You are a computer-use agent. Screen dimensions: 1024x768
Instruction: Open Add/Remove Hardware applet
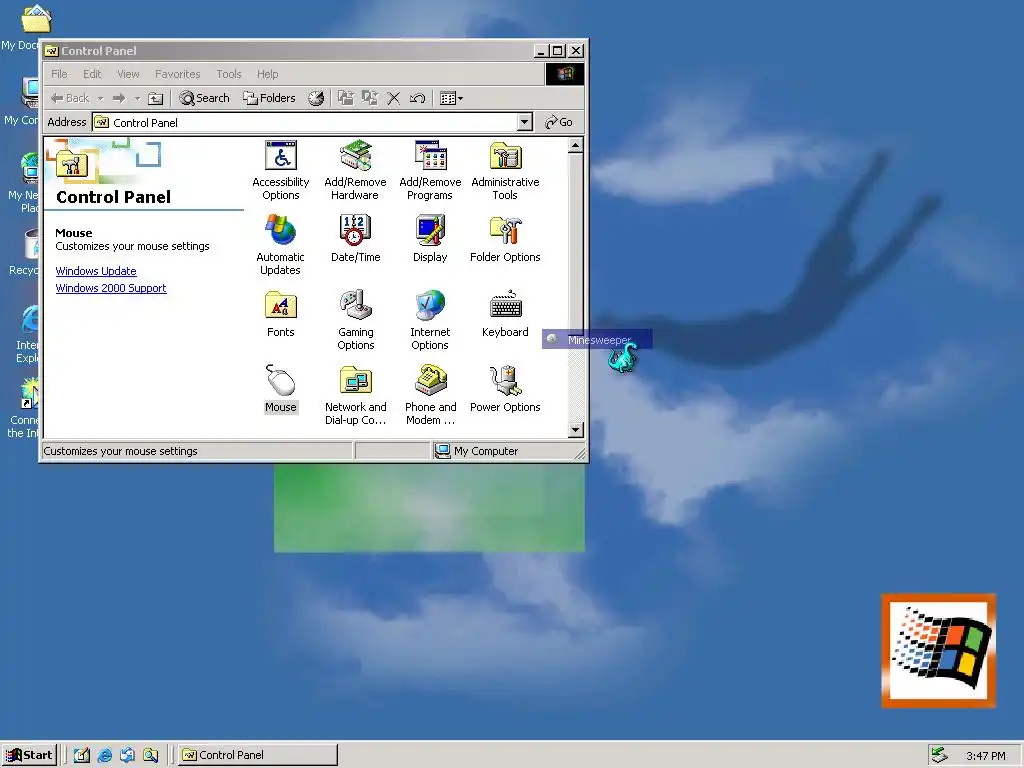355,170
